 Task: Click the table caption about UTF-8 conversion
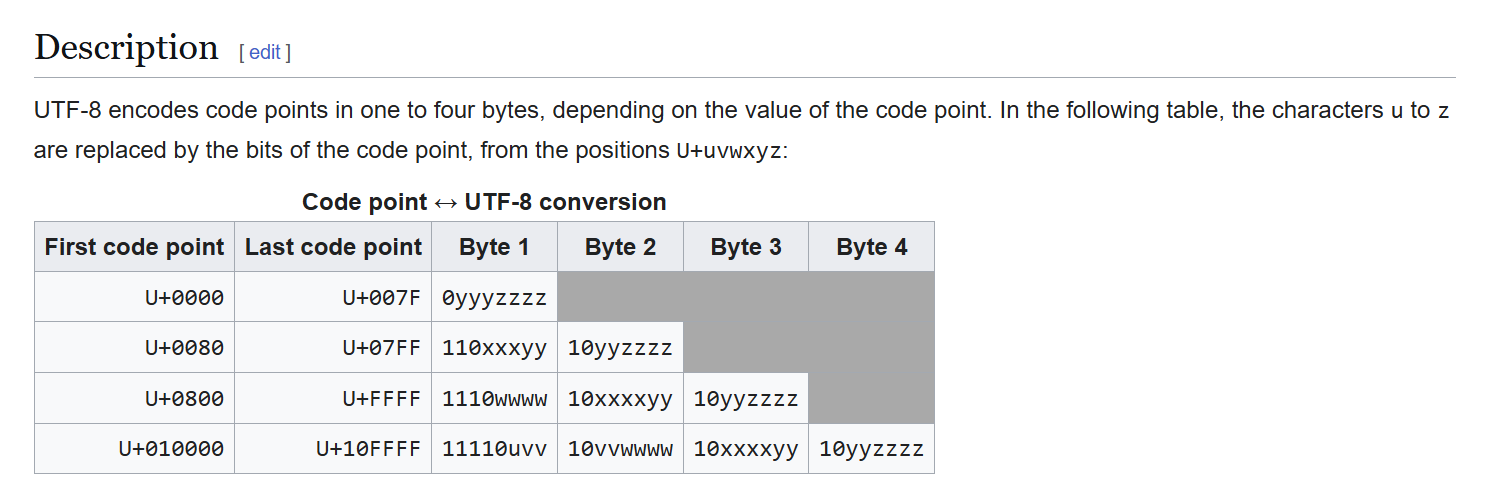click(x=484, y=202)
